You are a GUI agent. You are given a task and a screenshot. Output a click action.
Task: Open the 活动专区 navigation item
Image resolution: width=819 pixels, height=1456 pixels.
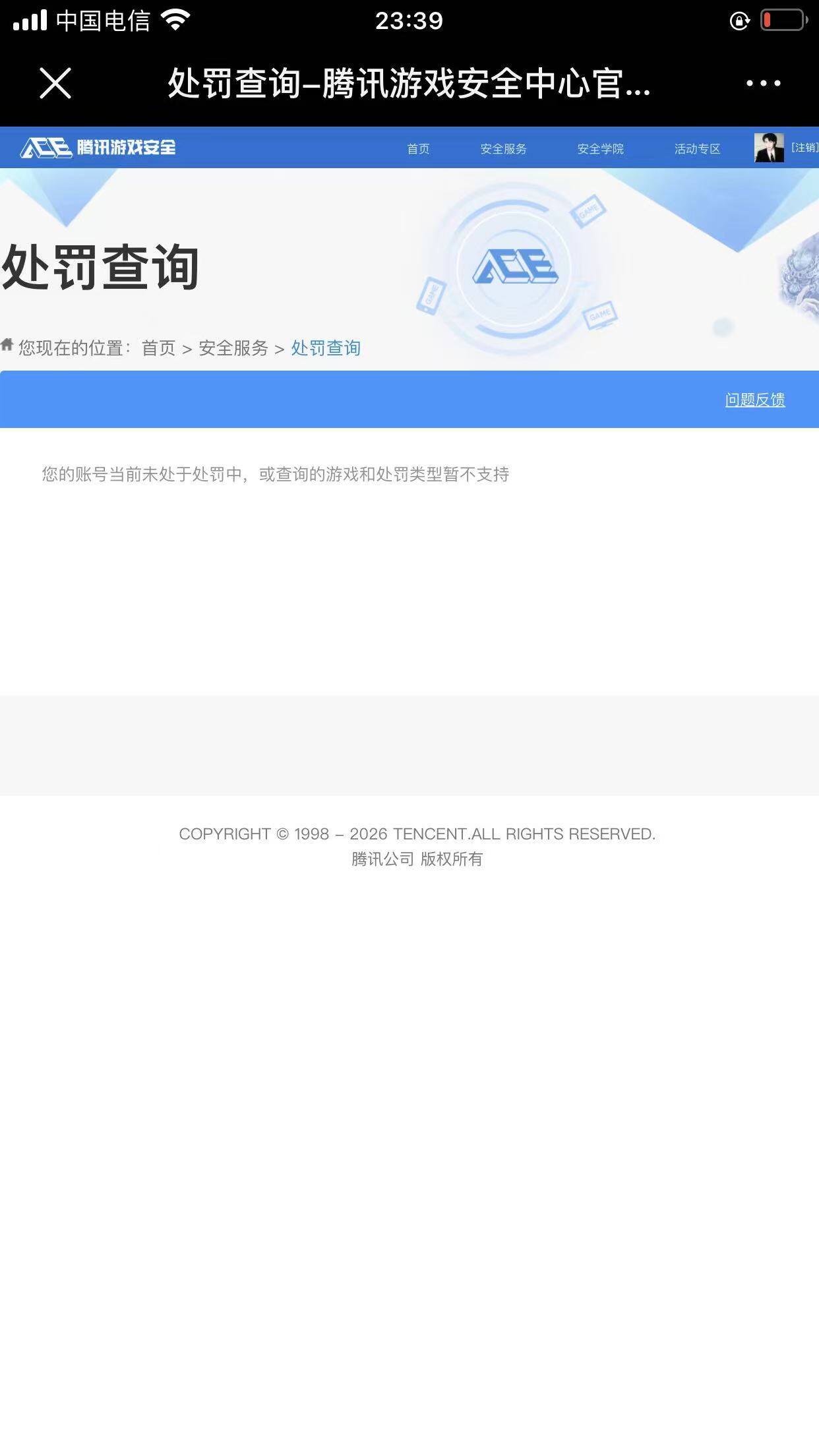point(697,148)
